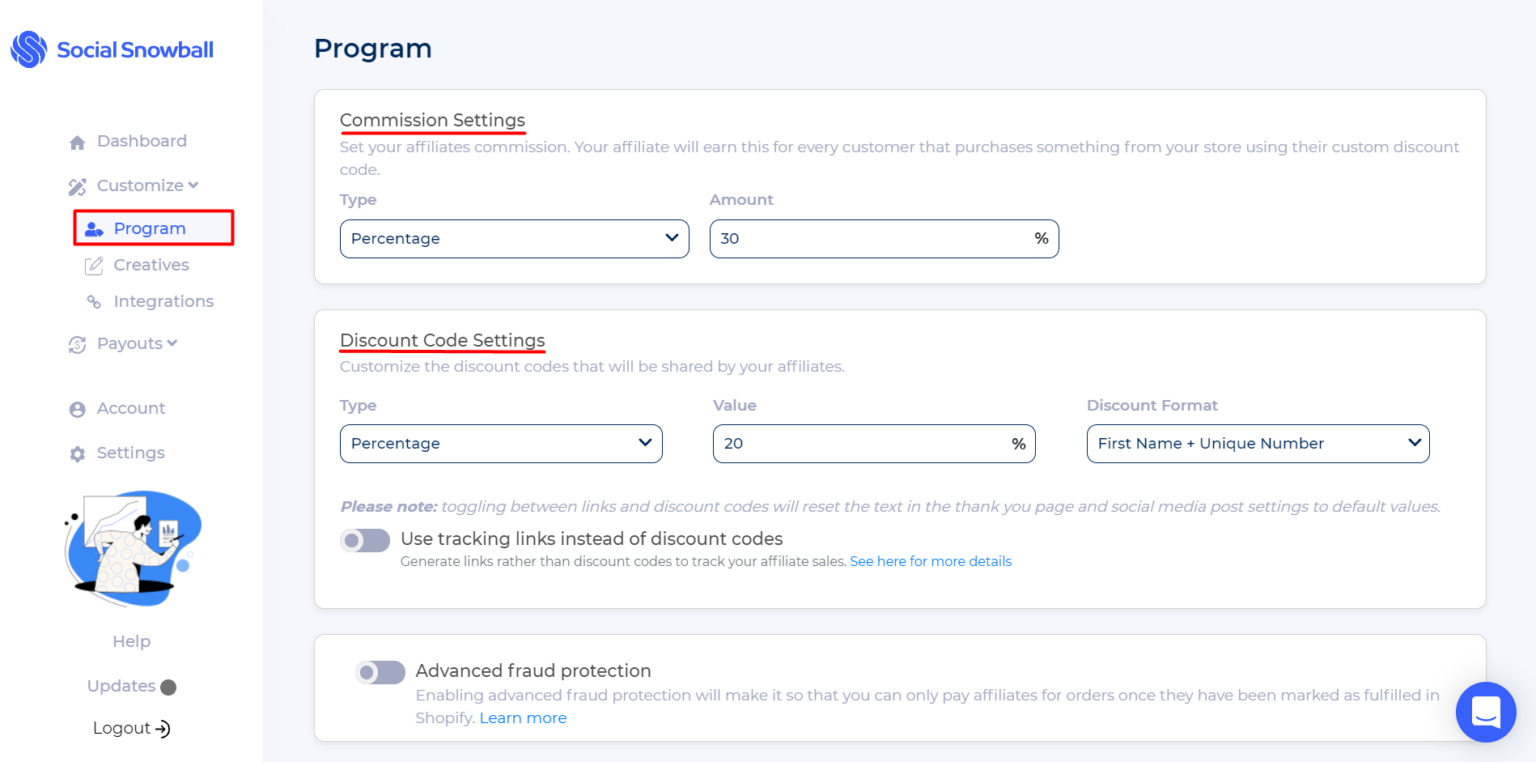The width and height of the screenshot is (1536, 762).
Task: Enable tracking links instead of discount codes
Action: click(365, 541)
